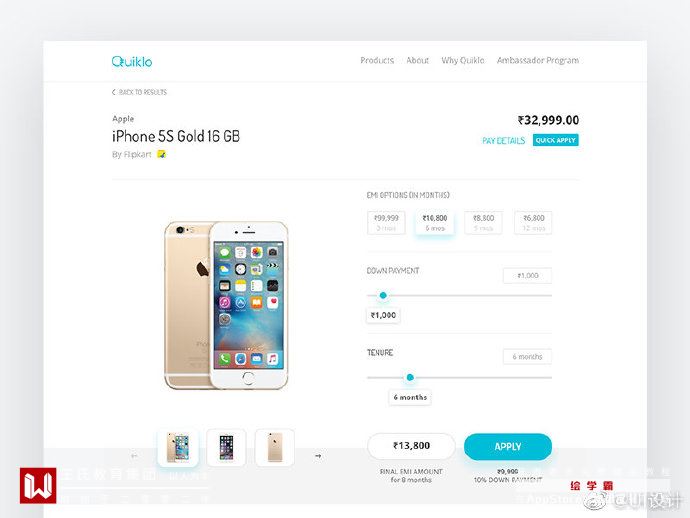Click the red W watermark logo
This screenshot has height=518, width=690.
tap(38, 485)
